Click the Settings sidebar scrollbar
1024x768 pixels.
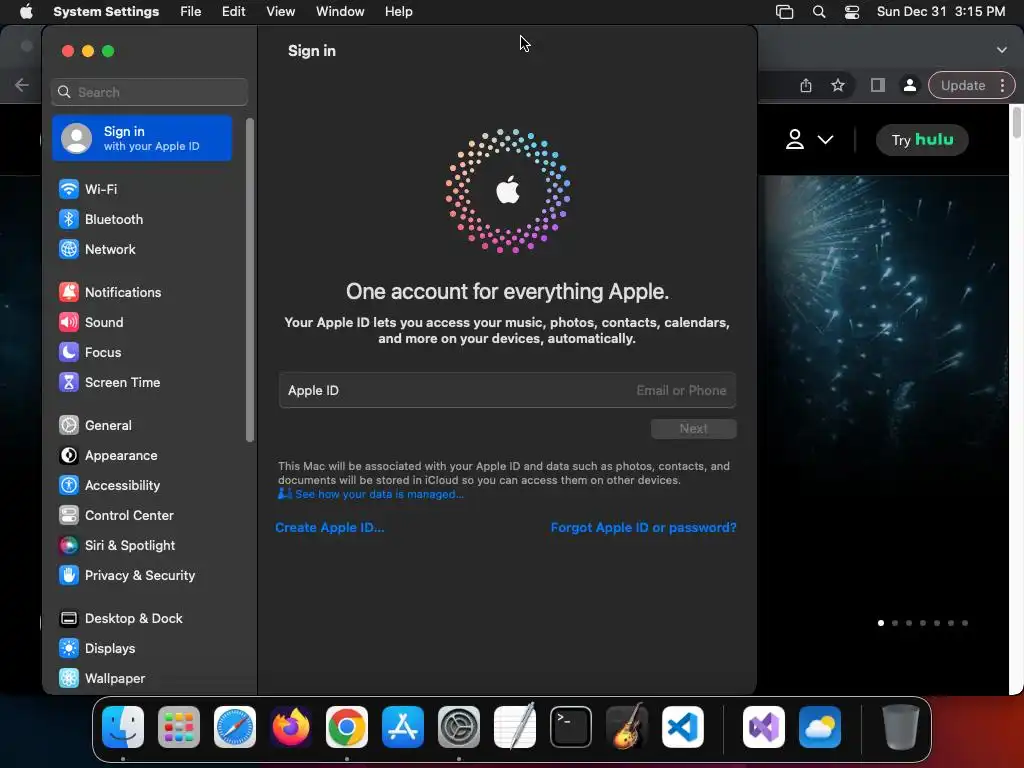pos(249,280)
